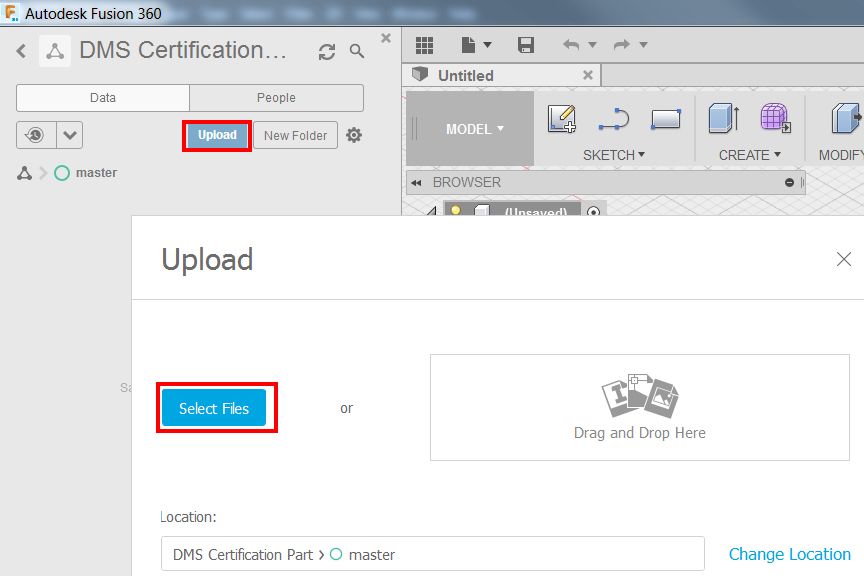
Task: Select the master branch breadcrumb
Action: (86, 173)
